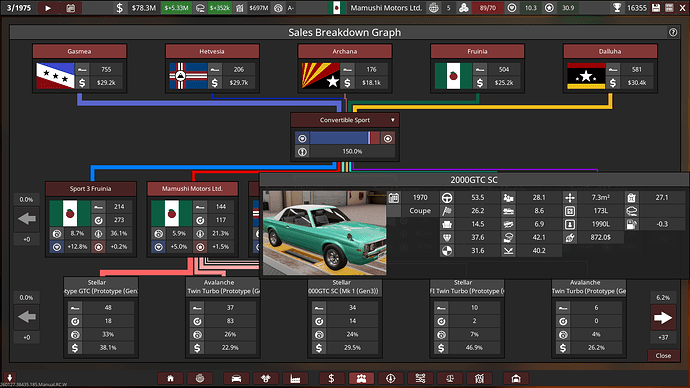This screenshot has width=690, height=388.
Task: Click the heart icon left of the share bar
Action: pyautogui.click(x=302, y=139)
